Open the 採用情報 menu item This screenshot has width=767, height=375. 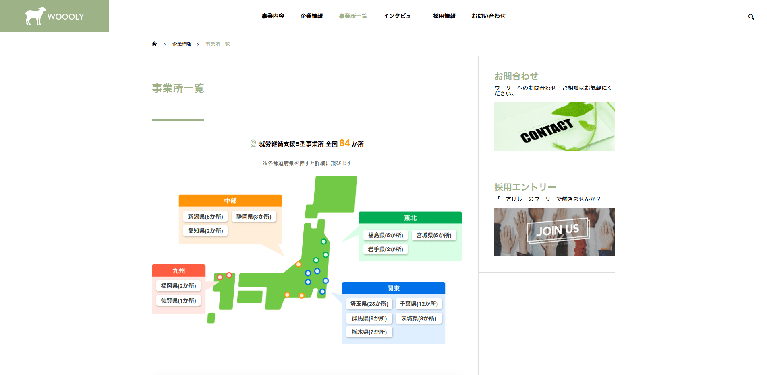click(x=444, y=16)
